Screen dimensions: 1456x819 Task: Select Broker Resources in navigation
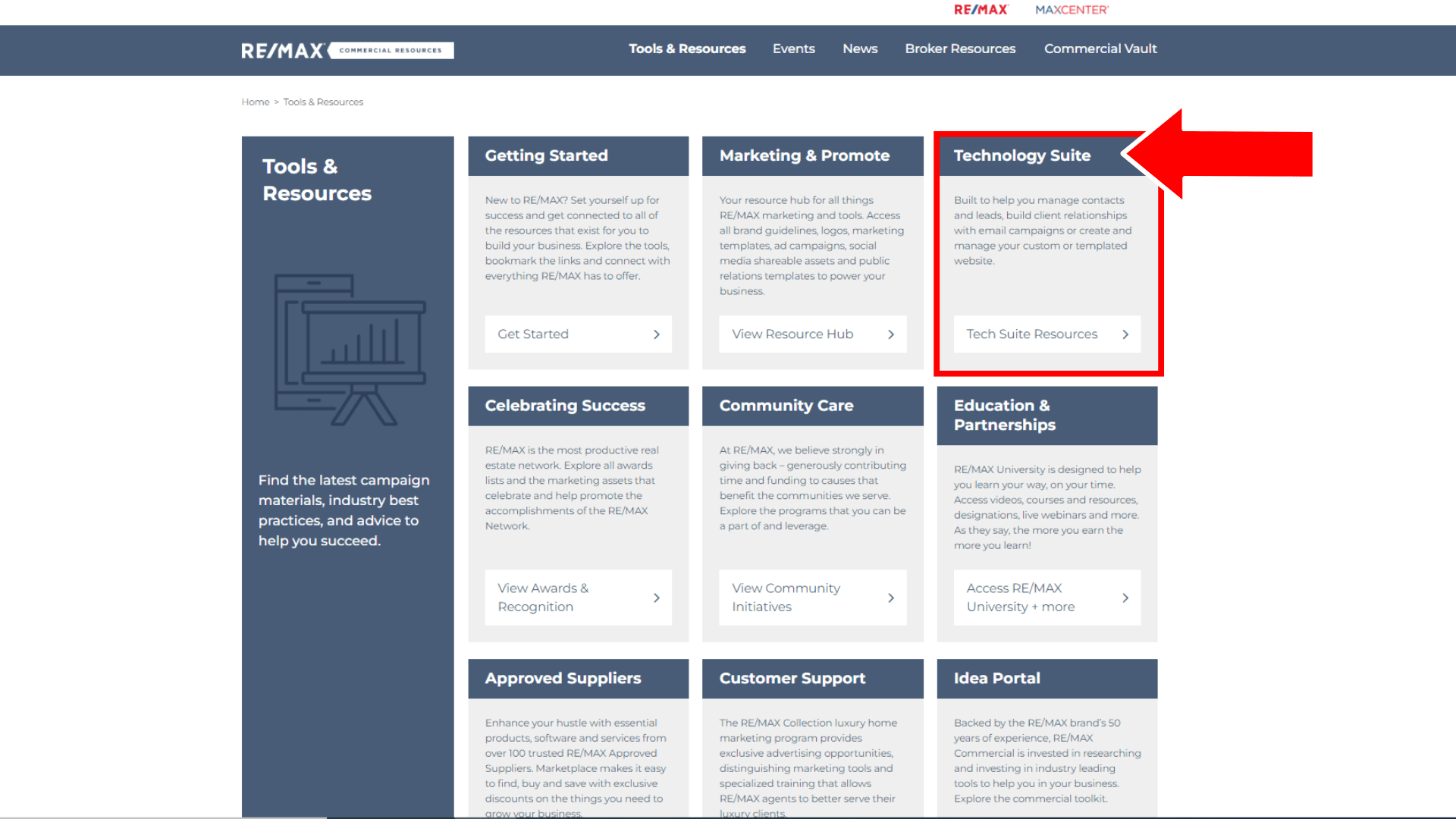(960, 49)
